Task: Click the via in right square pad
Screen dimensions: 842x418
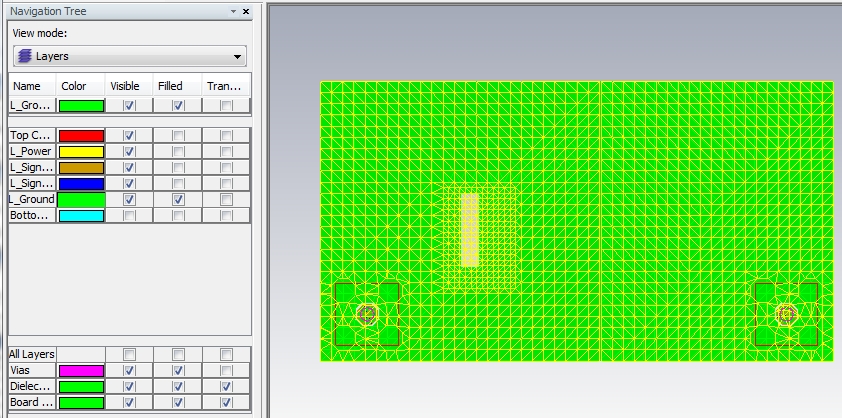Action: click(x=786, y=314)
